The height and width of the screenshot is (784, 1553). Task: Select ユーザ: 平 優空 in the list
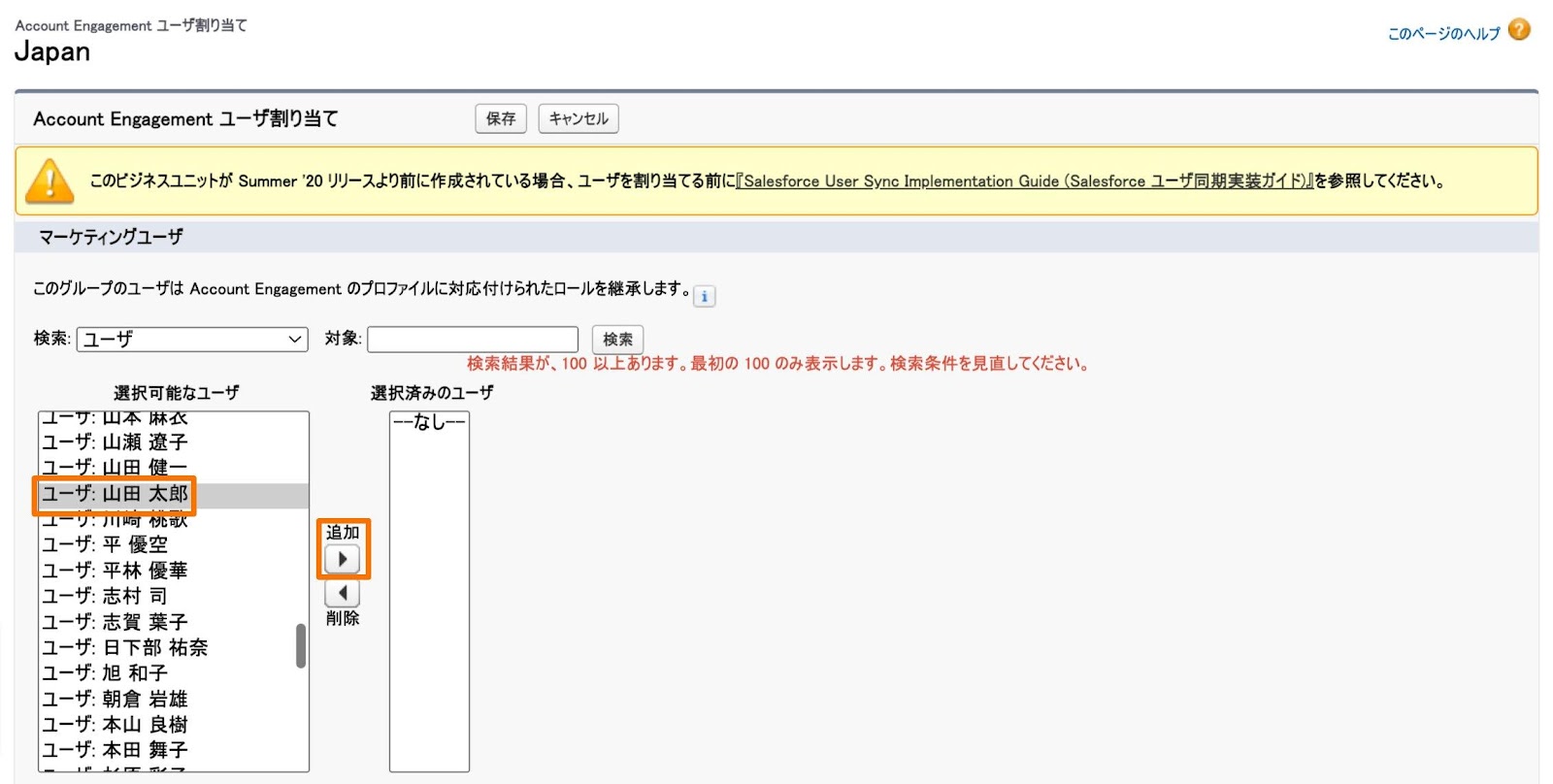click(173, 544)
